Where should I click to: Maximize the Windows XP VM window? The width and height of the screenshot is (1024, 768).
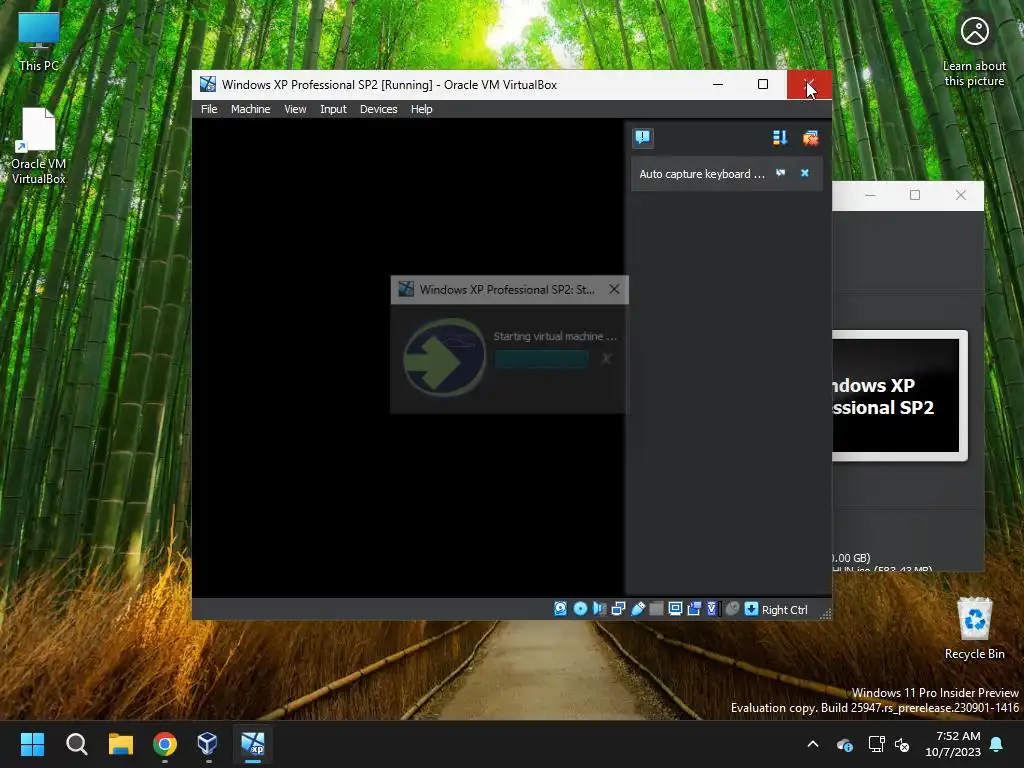(762, 84)
